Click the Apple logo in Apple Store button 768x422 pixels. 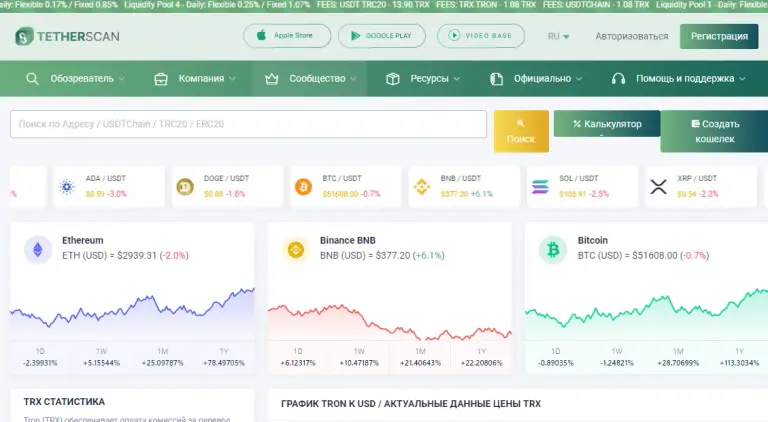click(x=262, y=35)
